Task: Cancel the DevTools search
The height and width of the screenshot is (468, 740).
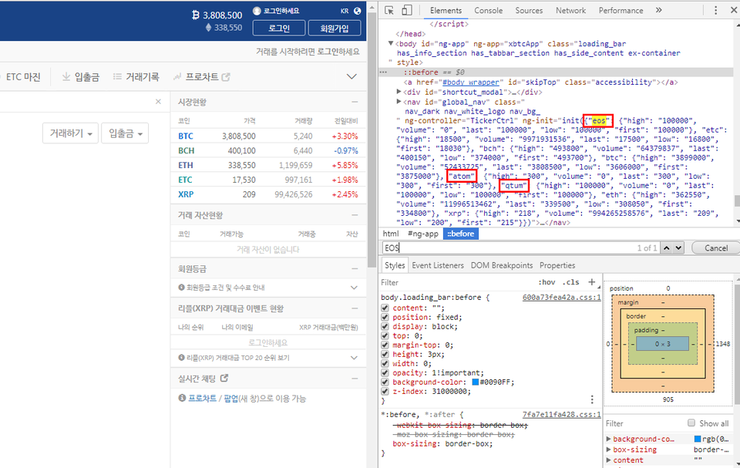Action: pyautogui.click(x=715, y=248)
